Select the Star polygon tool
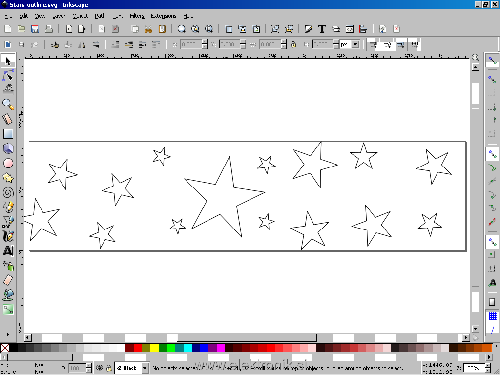The image size is (500, 375). 8,178
